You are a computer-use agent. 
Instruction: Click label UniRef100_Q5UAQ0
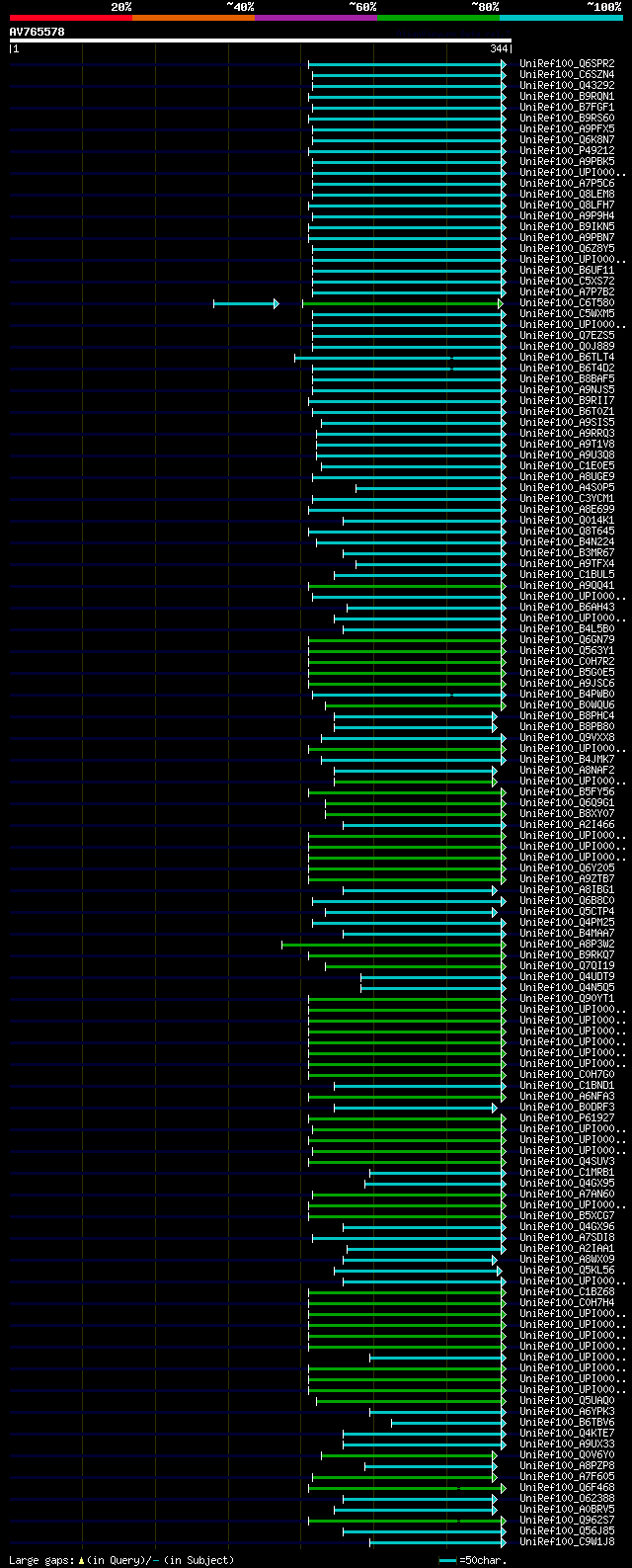[x=567, y=1400]
